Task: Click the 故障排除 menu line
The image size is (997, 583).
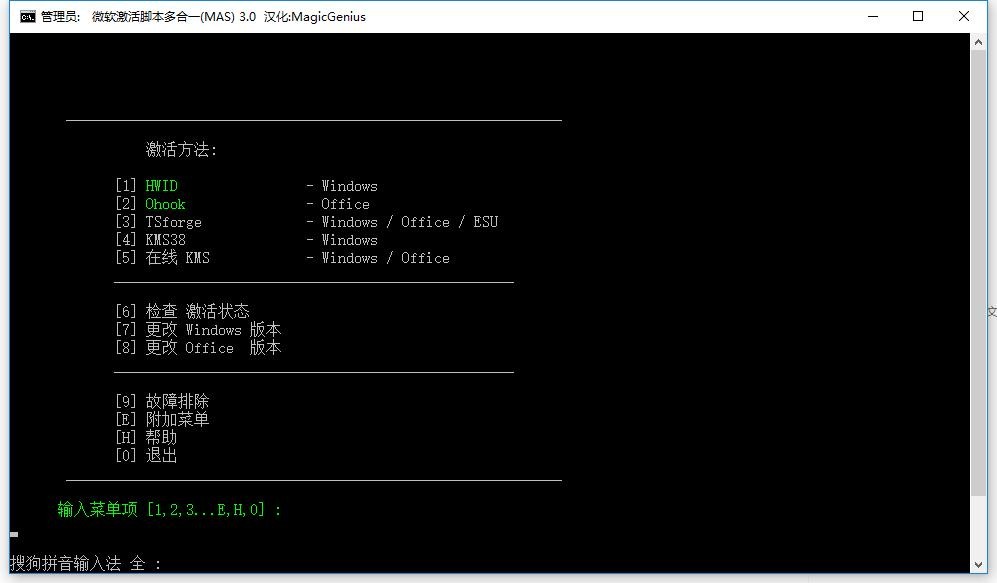Action: [162, 401]
